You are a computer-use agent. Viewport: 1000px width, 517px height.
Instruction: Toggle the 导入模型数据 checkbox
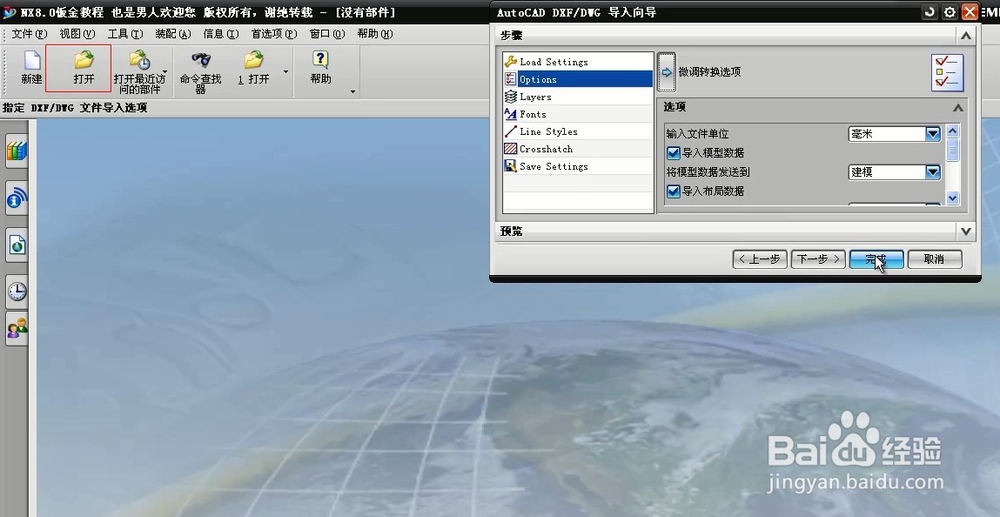(x=673, y=153)
